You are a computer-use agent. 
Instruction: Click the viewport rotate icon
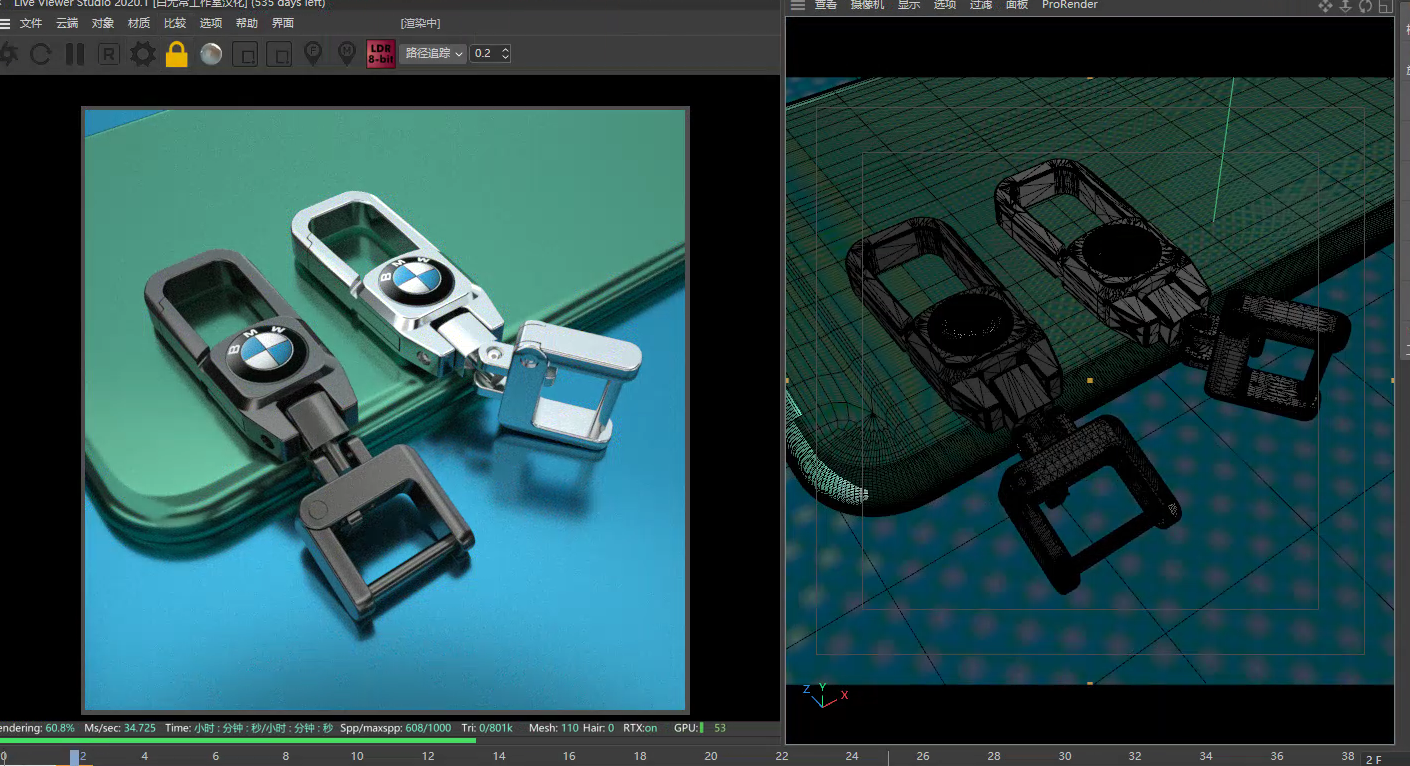click(x=1365, y=6)
